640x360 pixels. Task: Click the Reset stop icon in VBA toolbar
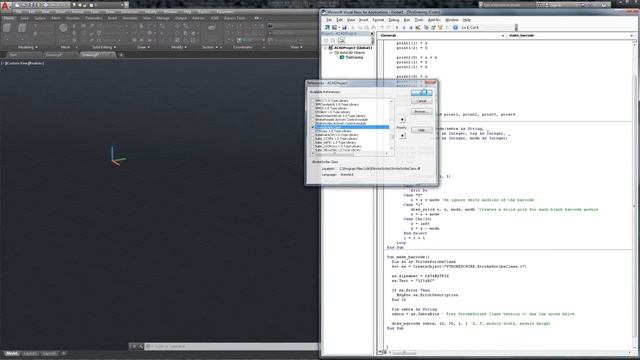[x=411, y=27]
